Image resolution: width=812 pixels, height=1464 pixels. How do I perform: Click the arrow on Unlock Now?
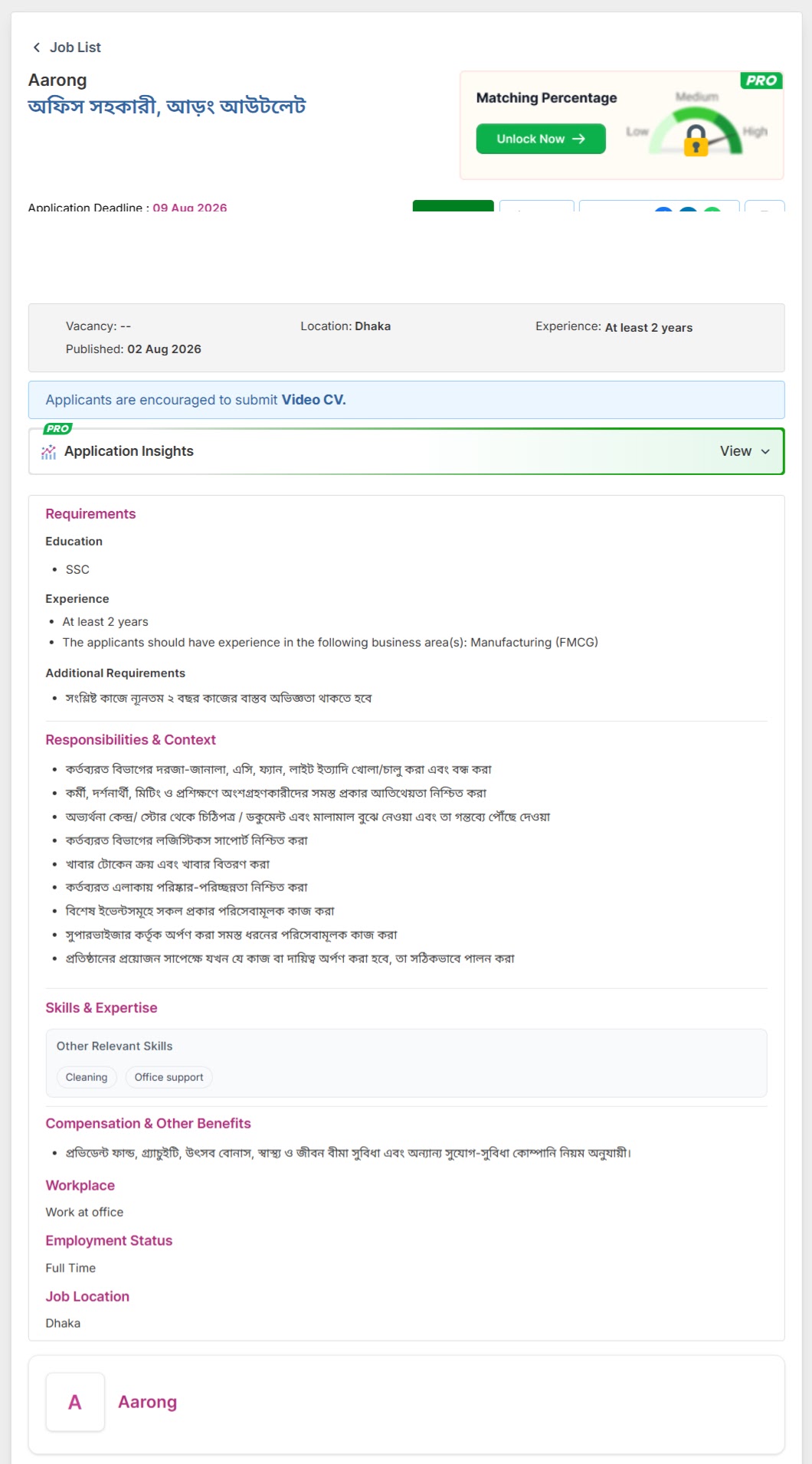(579, 139)
